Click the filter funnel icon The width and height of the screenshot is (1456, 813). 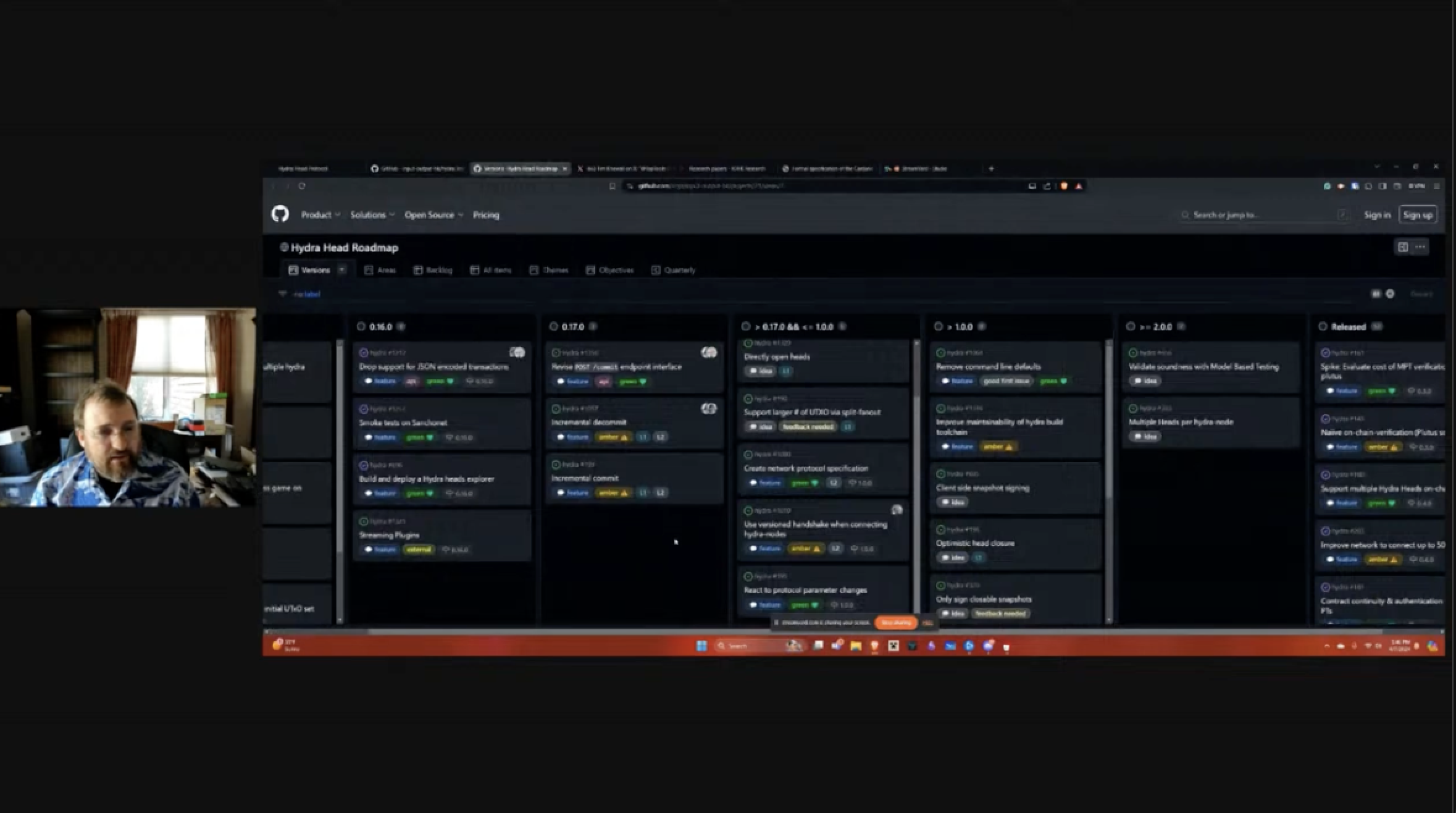click(x=283, y=293)
